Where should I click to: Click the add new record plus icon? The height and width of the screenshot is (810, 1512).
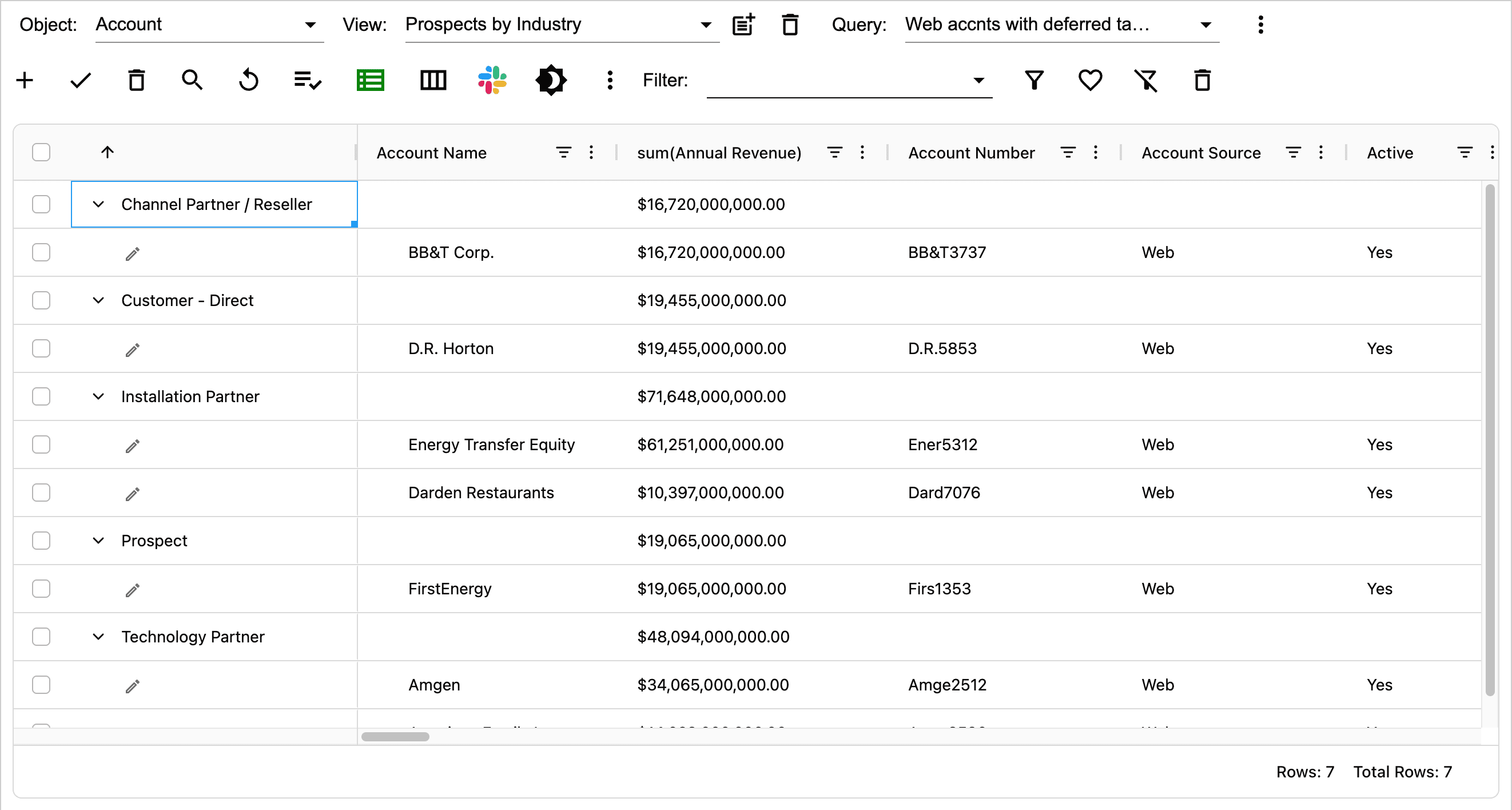[25, 81]
